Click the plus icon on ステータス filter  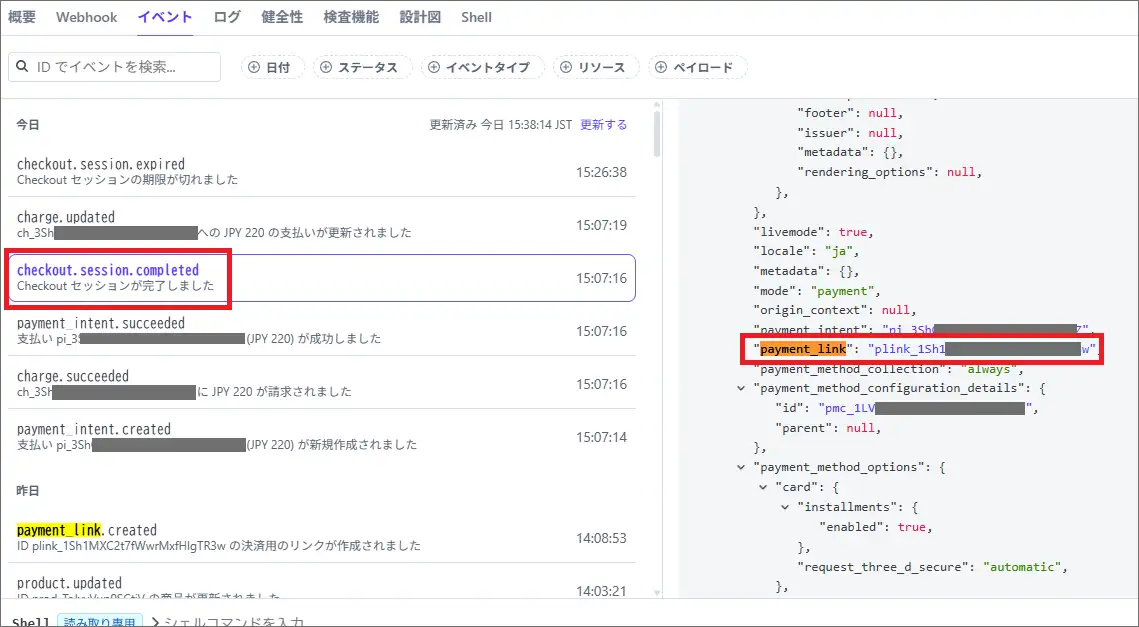[326, 67]
